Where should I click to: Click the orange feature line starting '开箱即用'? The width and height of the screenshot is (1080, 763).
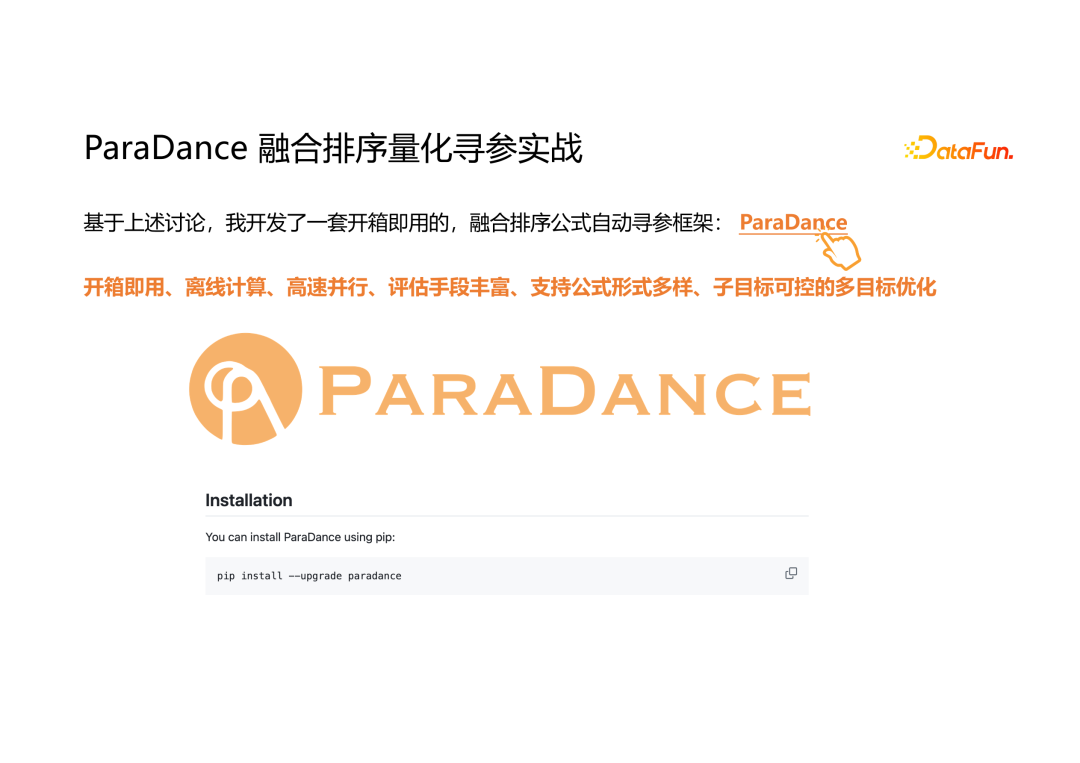point(510,286)
